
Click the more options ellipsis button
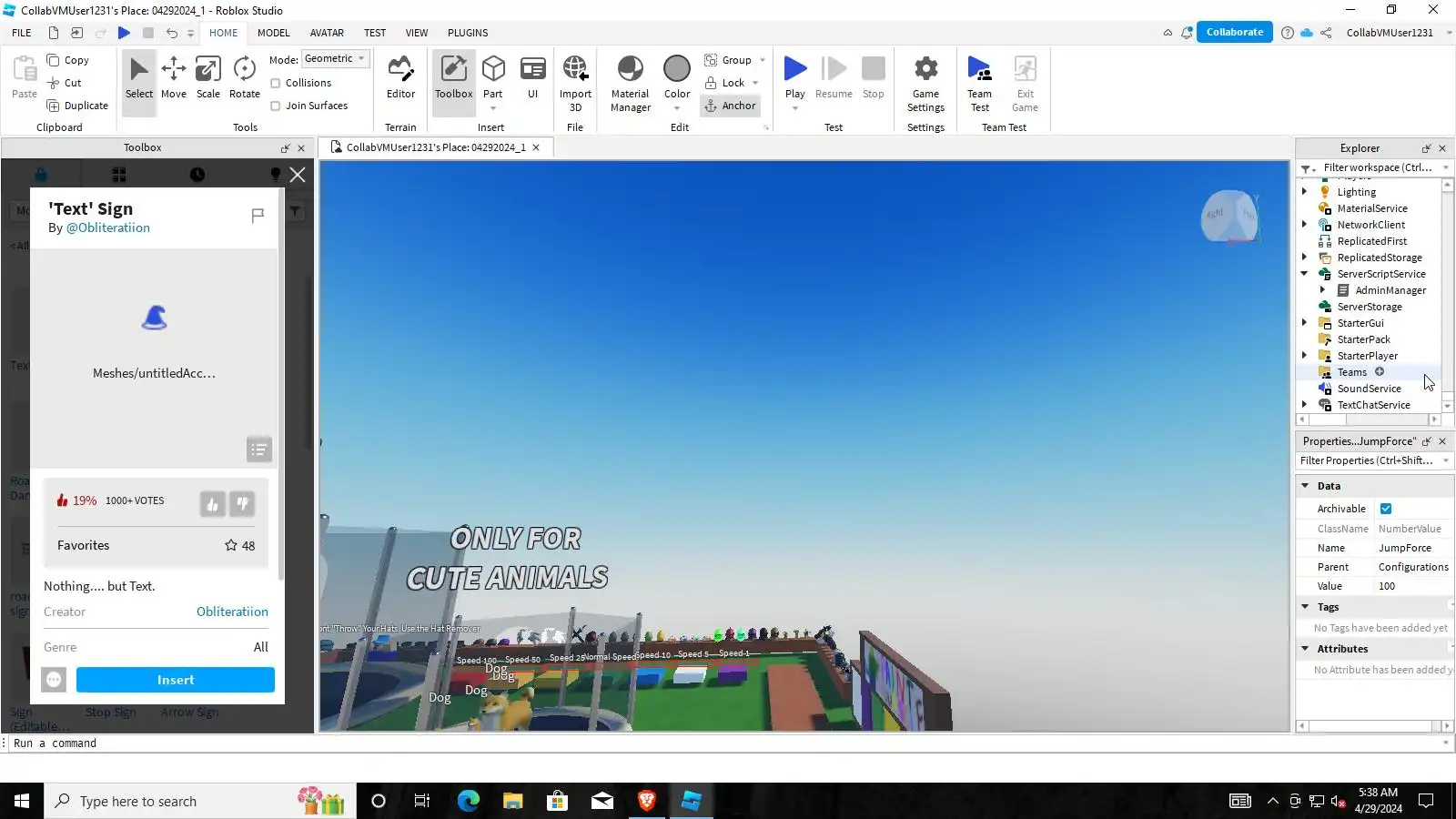pyautogui.click(x=54, y=680)
